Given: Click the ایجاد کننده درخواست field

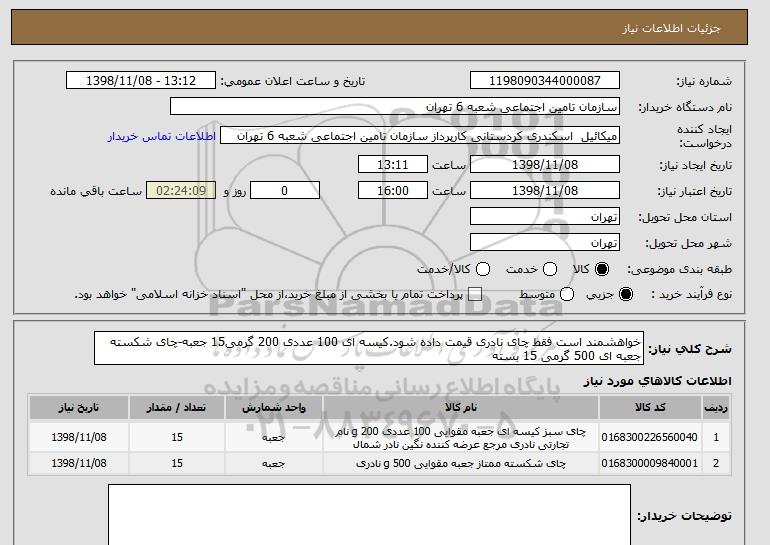Looking at the screenshot, I should pos(420,136).
